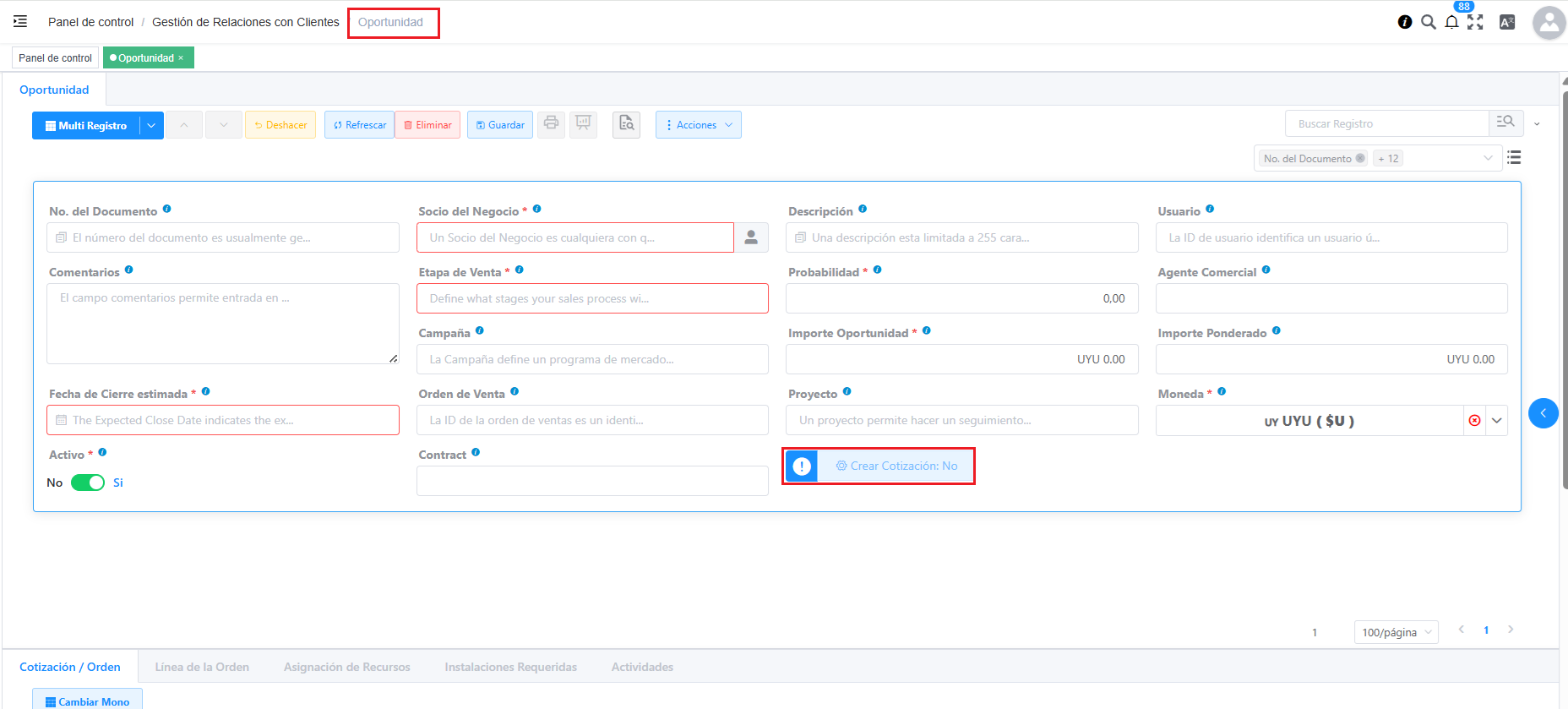Toggle the Activo switch
1568x709 pixels.
coord(87,483)
